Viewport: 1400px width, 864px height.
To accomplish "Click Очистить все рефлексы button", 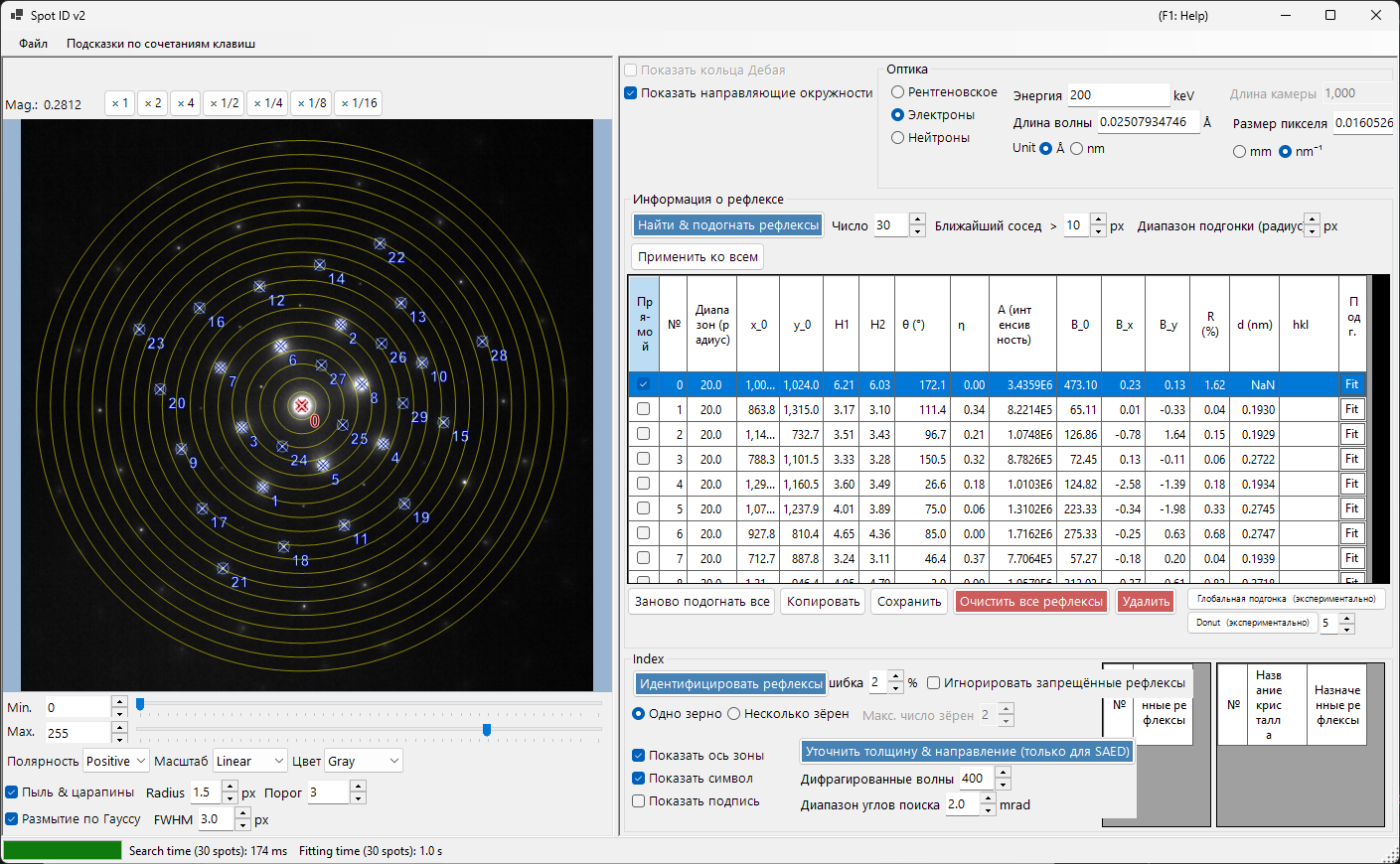I will pos(1031,602).
